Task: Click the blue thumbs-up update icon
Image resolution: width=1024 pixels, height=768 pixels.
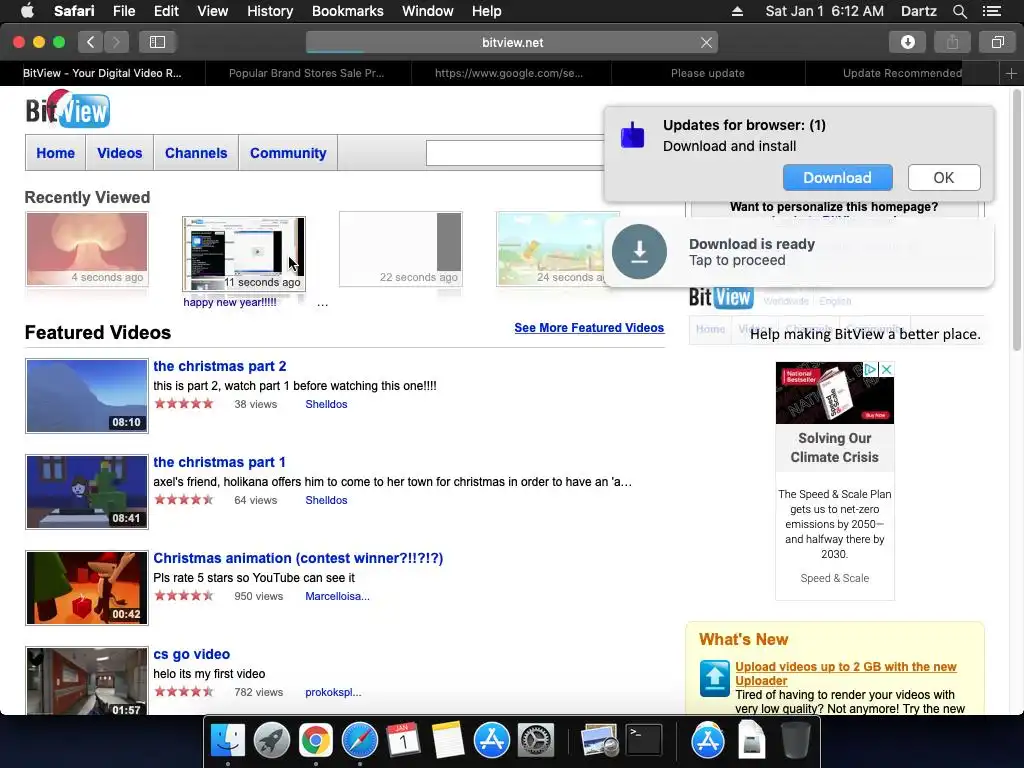Action: [632, 135]
